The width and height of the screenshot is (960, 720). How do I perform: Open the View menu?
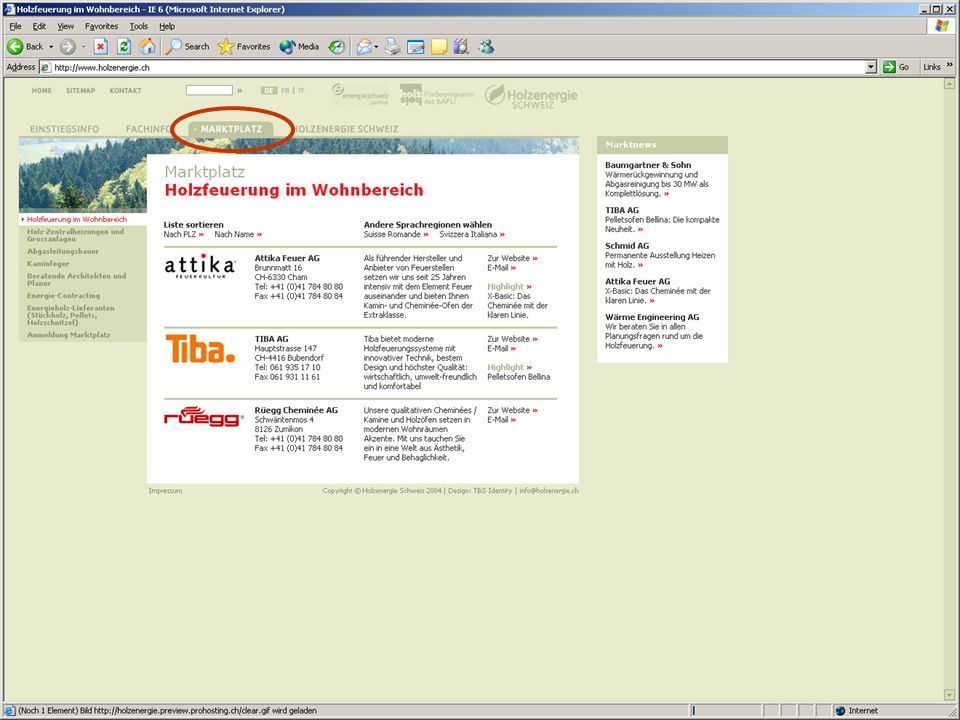[66, 26]
